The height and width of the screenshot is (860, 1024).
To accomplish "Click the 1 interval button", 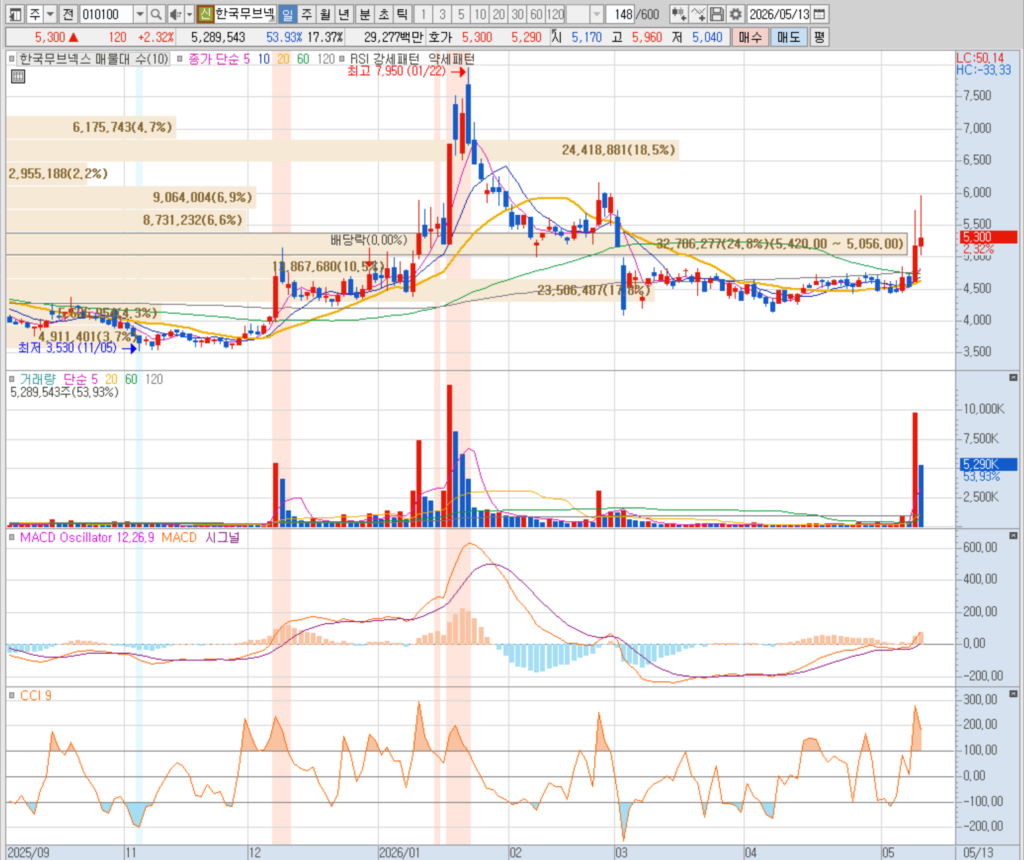I will [x=423, y=14].
